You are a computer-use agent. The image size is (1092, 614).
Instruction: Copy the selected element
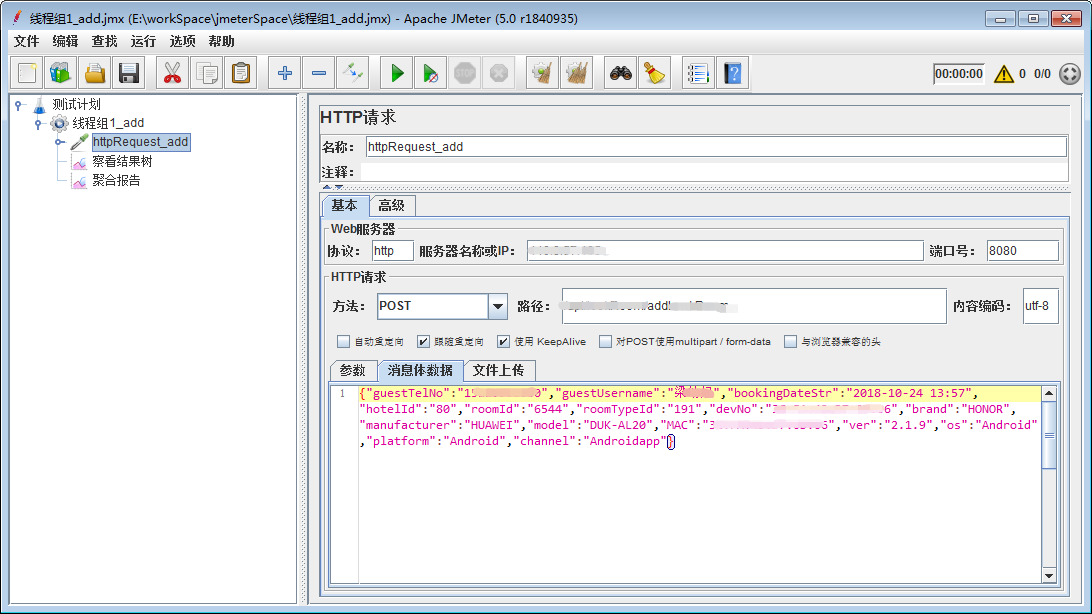click(x=207, y=73)
